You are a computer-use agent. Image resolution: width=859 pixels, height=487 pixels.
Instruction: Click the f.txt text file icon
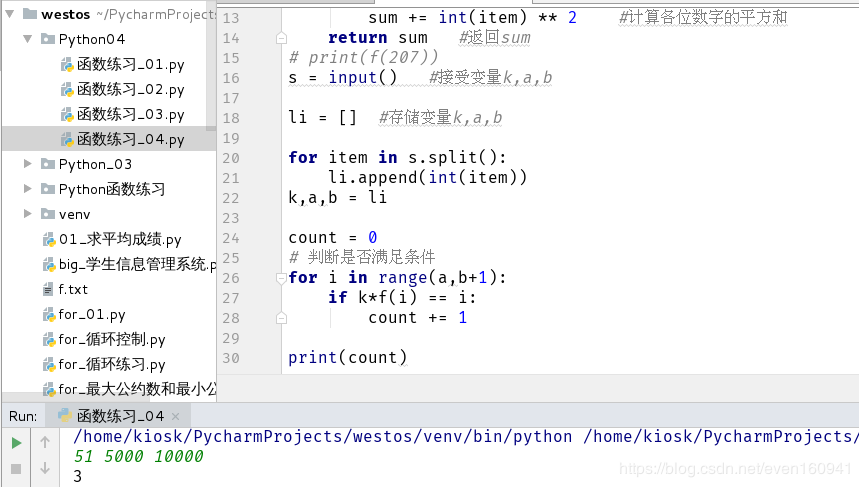point(48,290)
